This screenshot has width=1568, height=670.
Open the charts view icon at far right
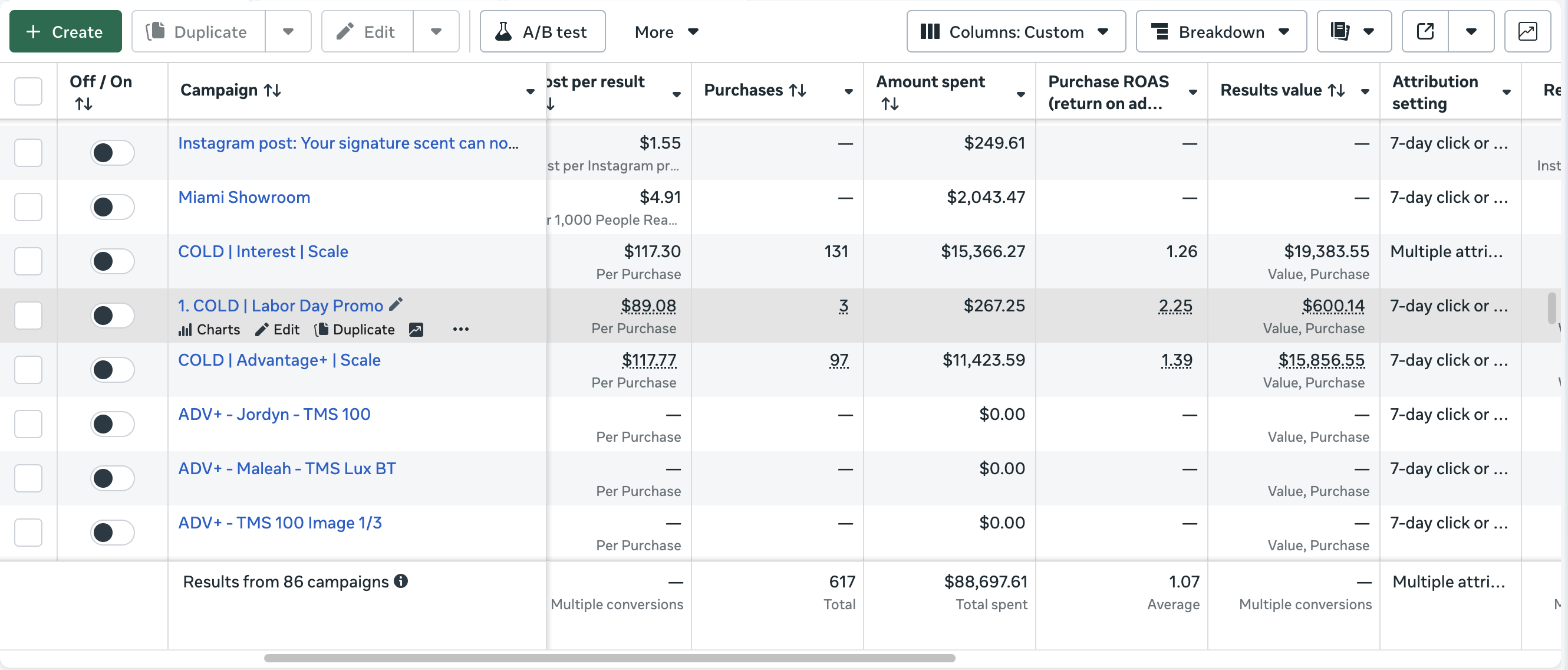[1527, 31]
